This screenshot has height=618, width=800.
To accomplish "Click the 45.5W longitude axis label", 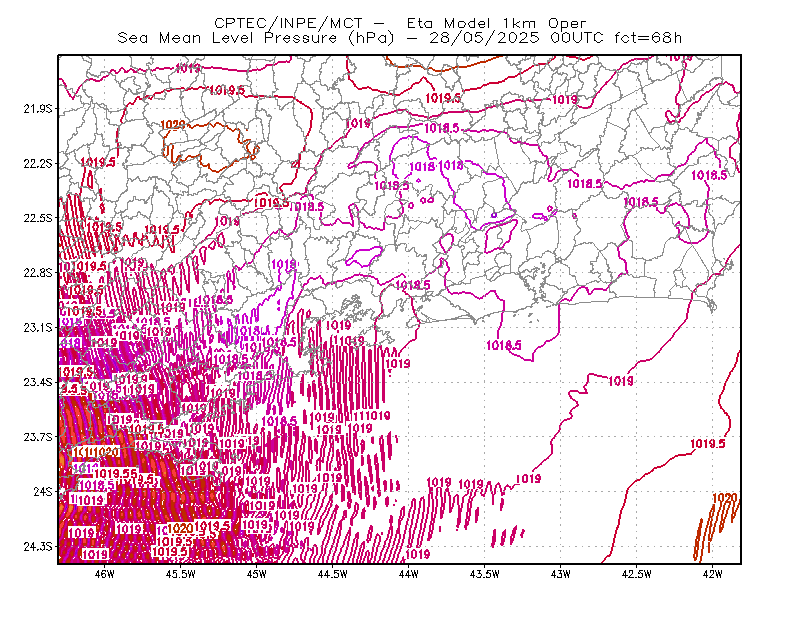I will pos(181,574).
